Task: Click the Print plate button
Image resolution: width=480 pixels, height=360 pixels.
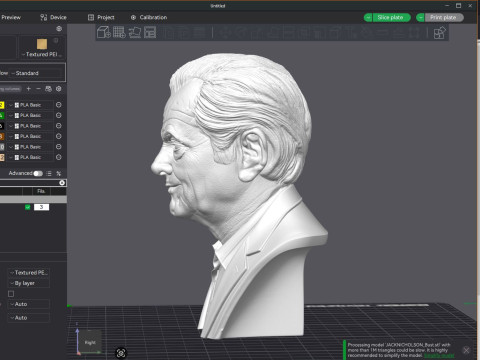Action: pos(444,17)
